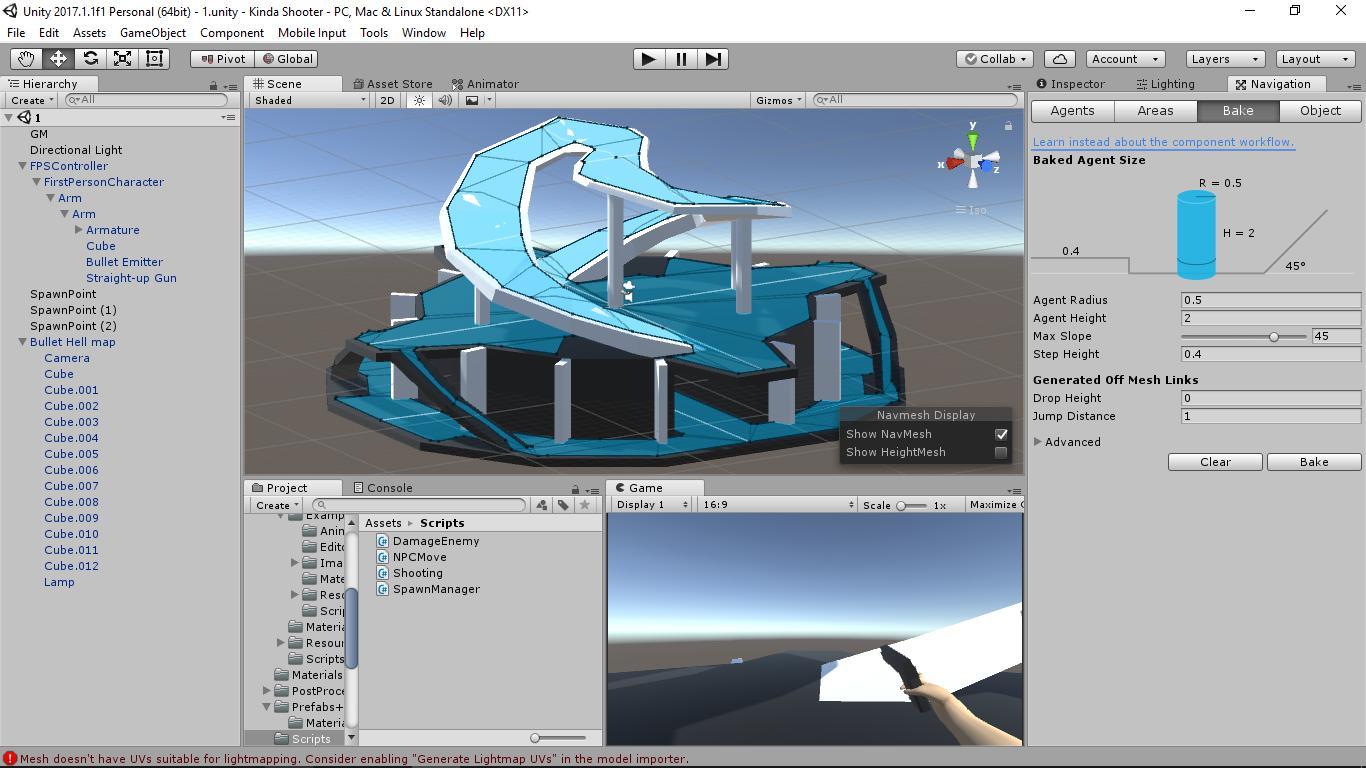Open the GameObject menu
Screen dimensions: 1366x768
pos(152,32)
